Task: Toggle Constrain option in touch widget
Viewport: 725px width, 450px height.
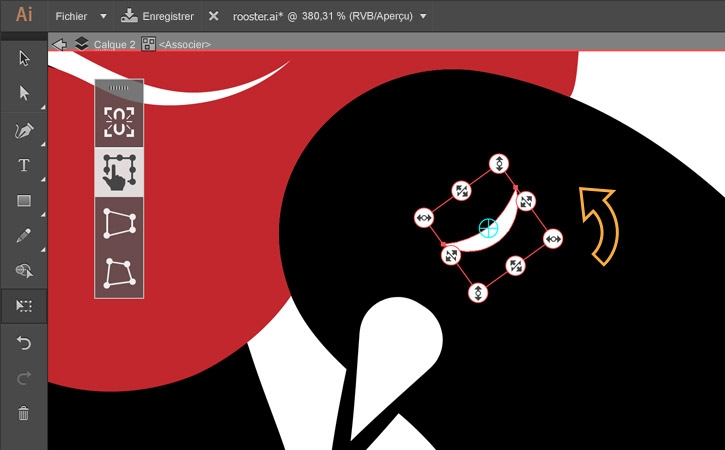Action: [x=119, y=122]
